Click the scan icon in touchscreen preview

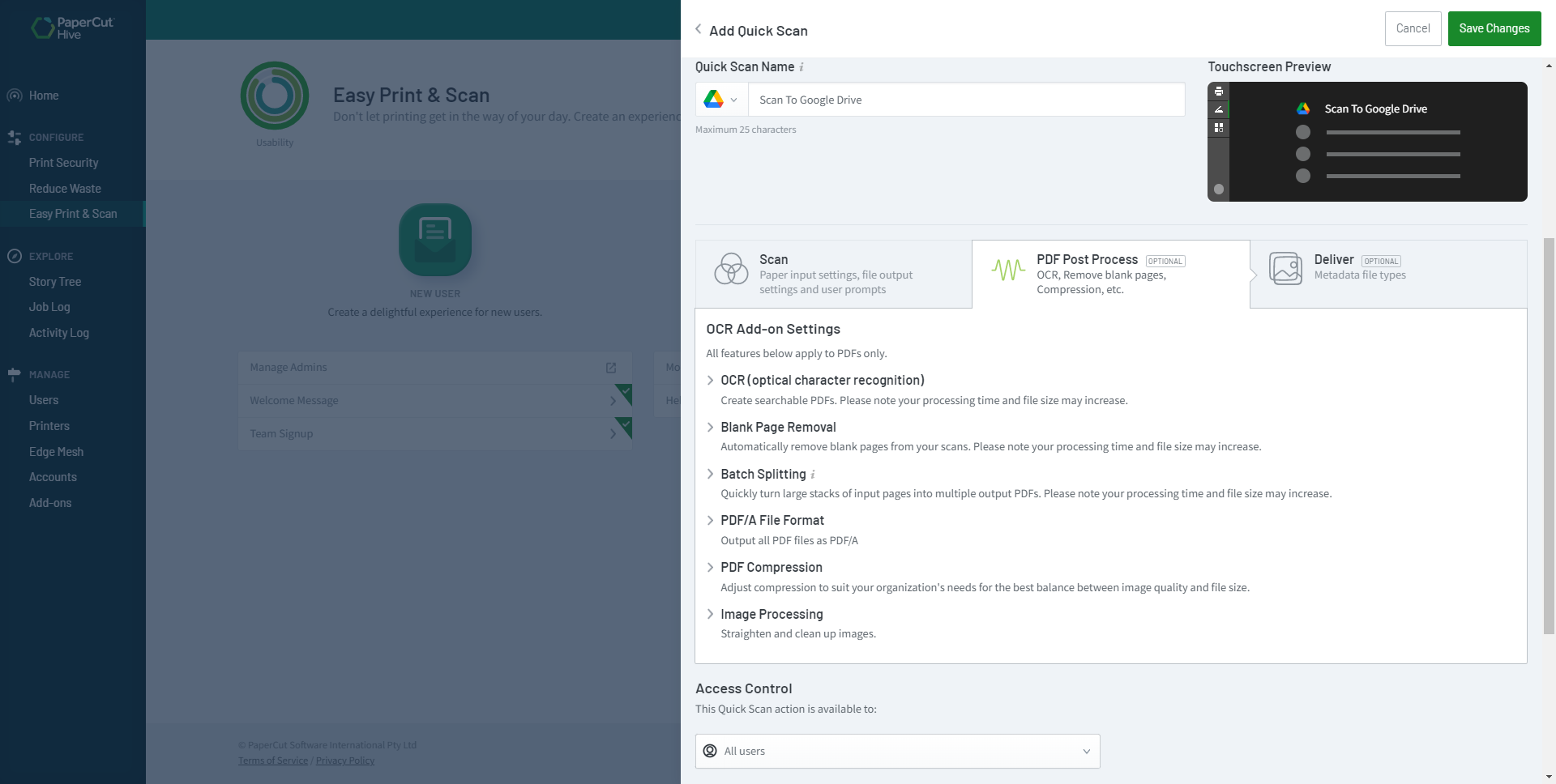click(1219, 109)
